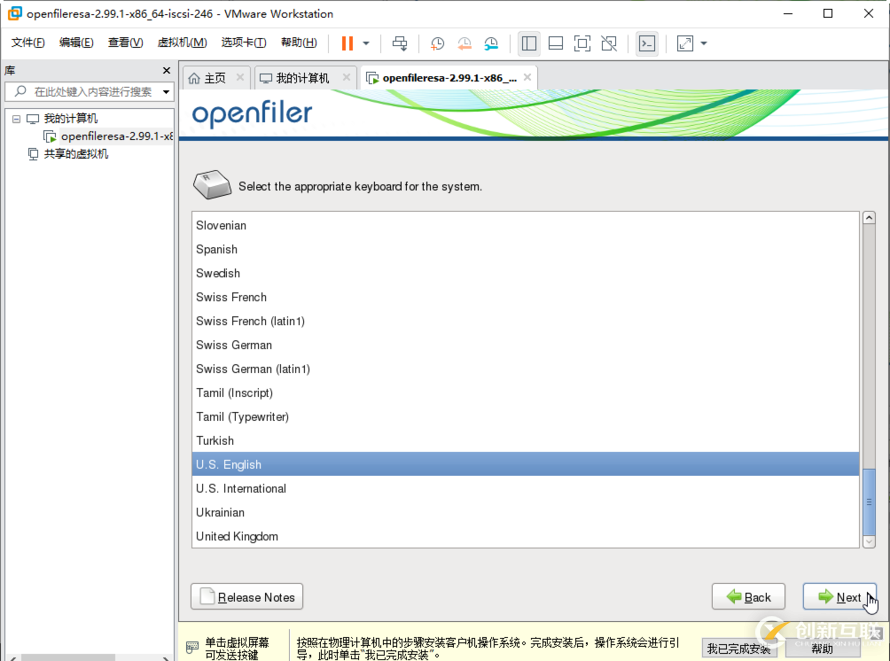Screen dimensions: 890x661
Task: Open the Release Notes
Action: coord(246,597)
